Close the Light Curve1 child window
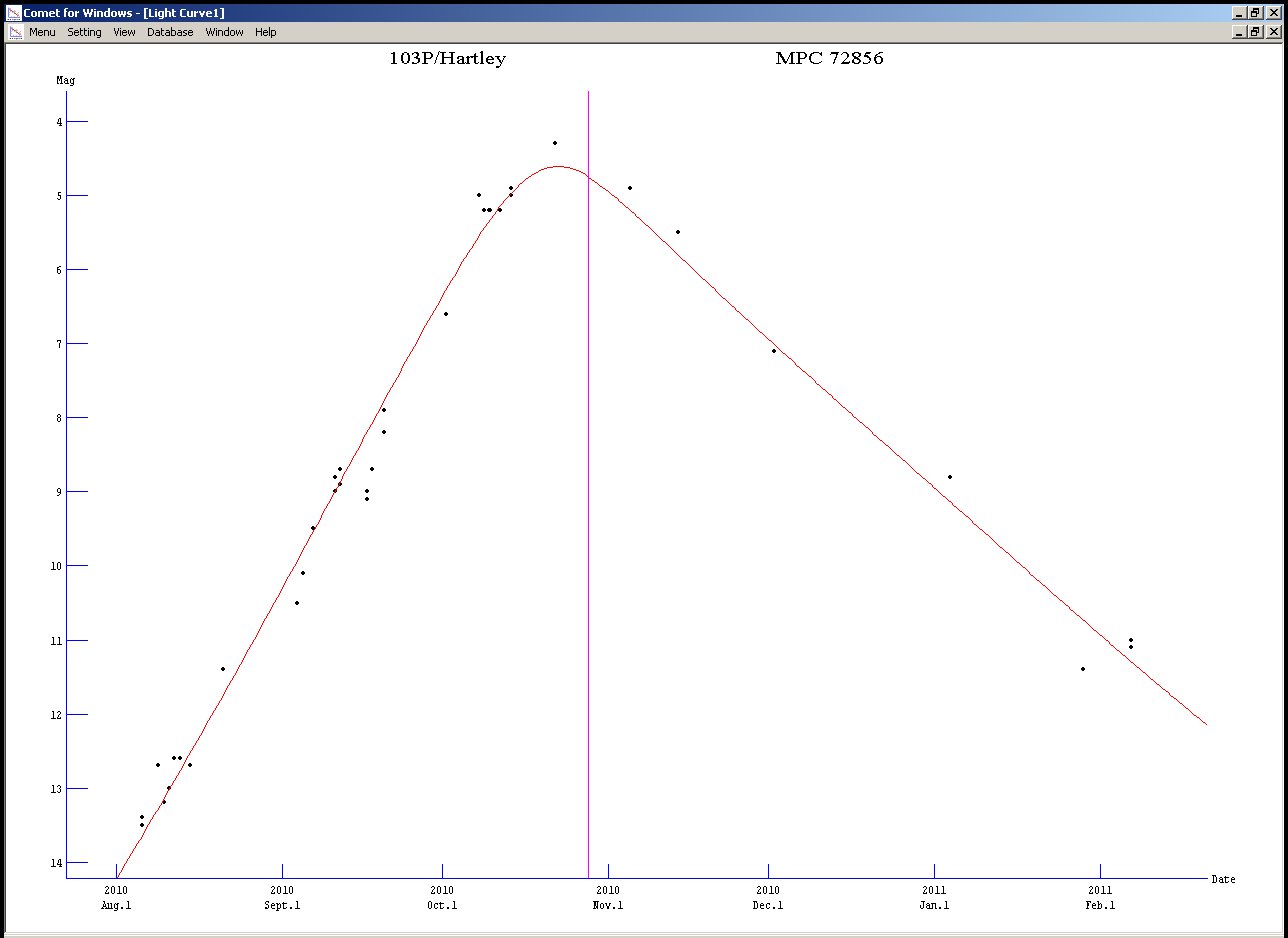Viewport: 1288px width, 938px height. [1272, 32]
